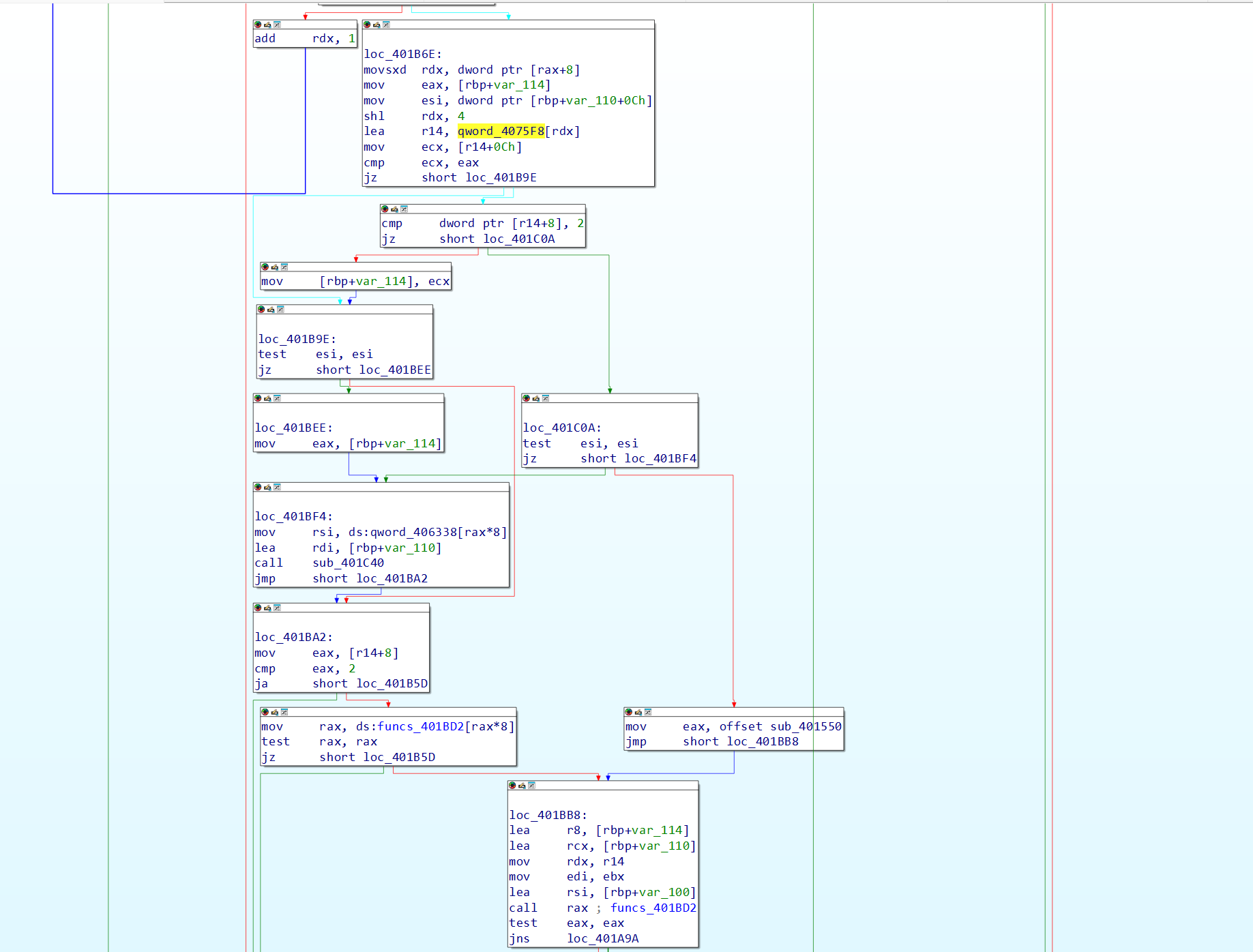Click the third header icon on the 'mov [rbp+var_114], ecx' node
Screen dimensions: 1253x952
pos(284,267)
